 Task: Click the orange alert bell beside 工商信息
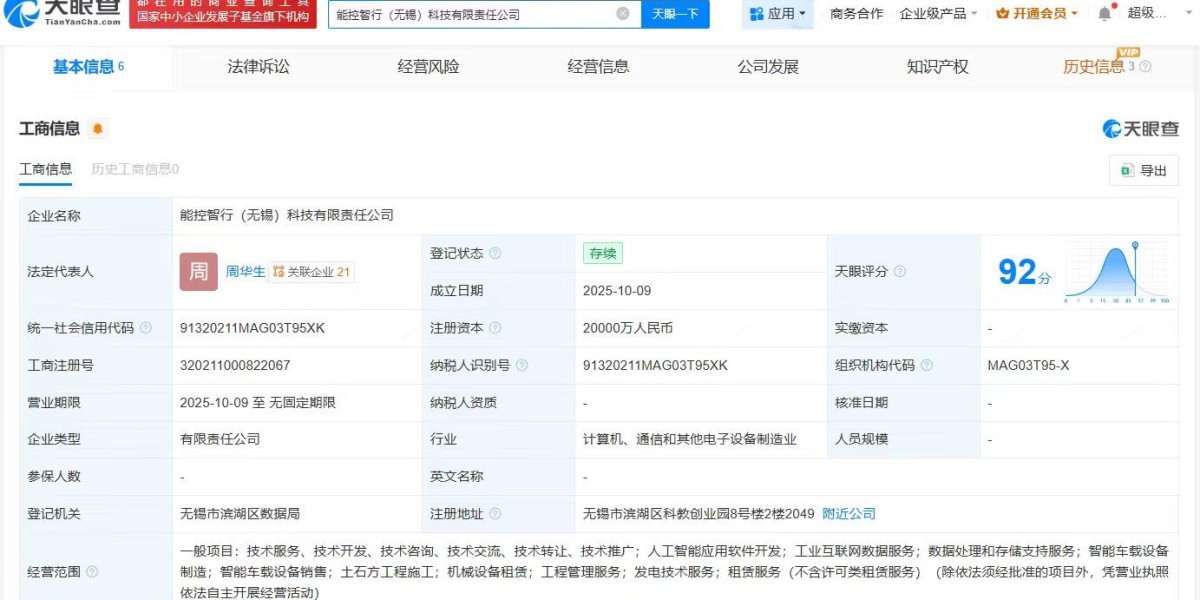point(97,129)
